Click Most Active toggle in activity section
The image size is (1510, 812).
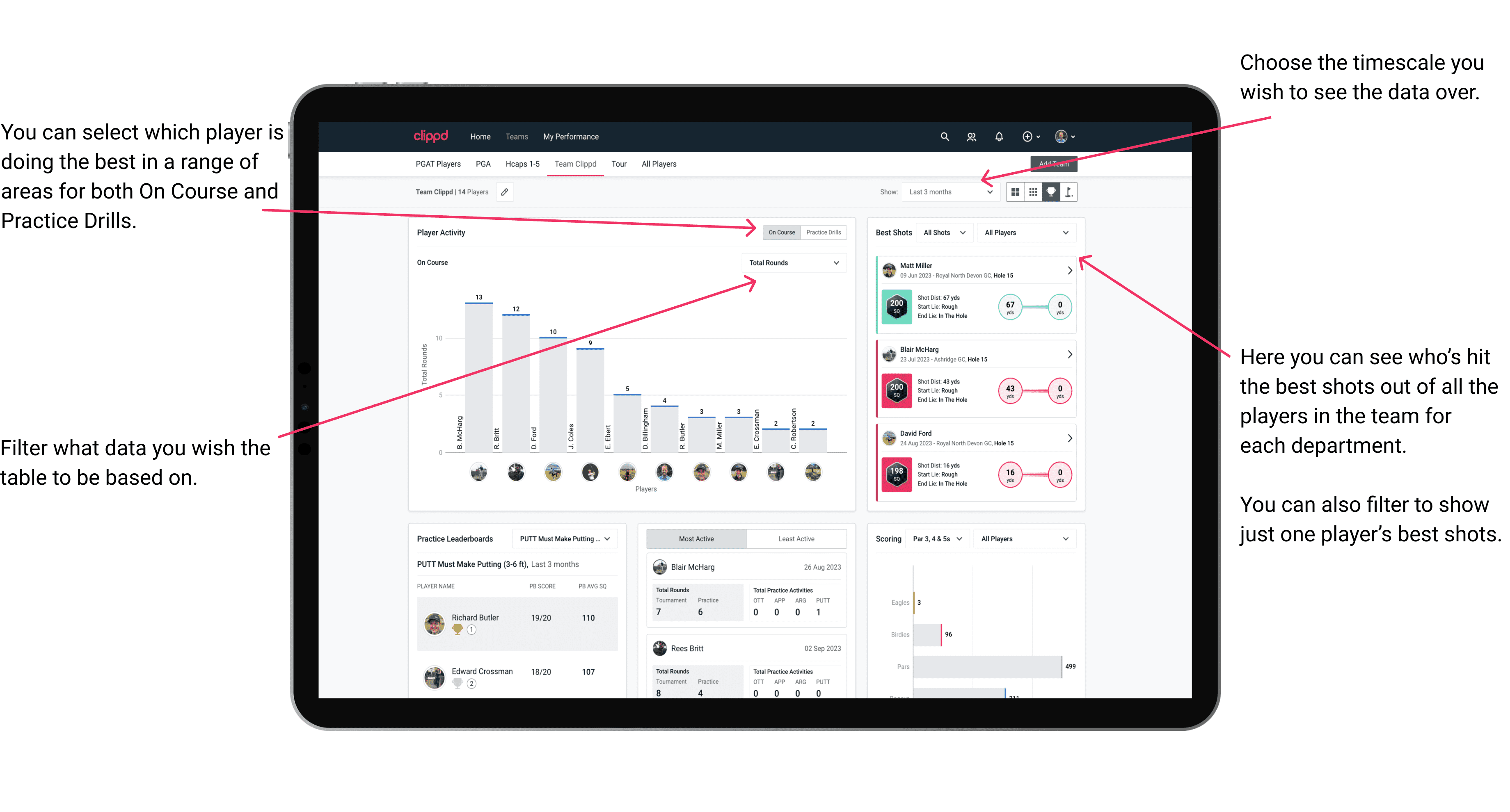[x=697, y=540]
